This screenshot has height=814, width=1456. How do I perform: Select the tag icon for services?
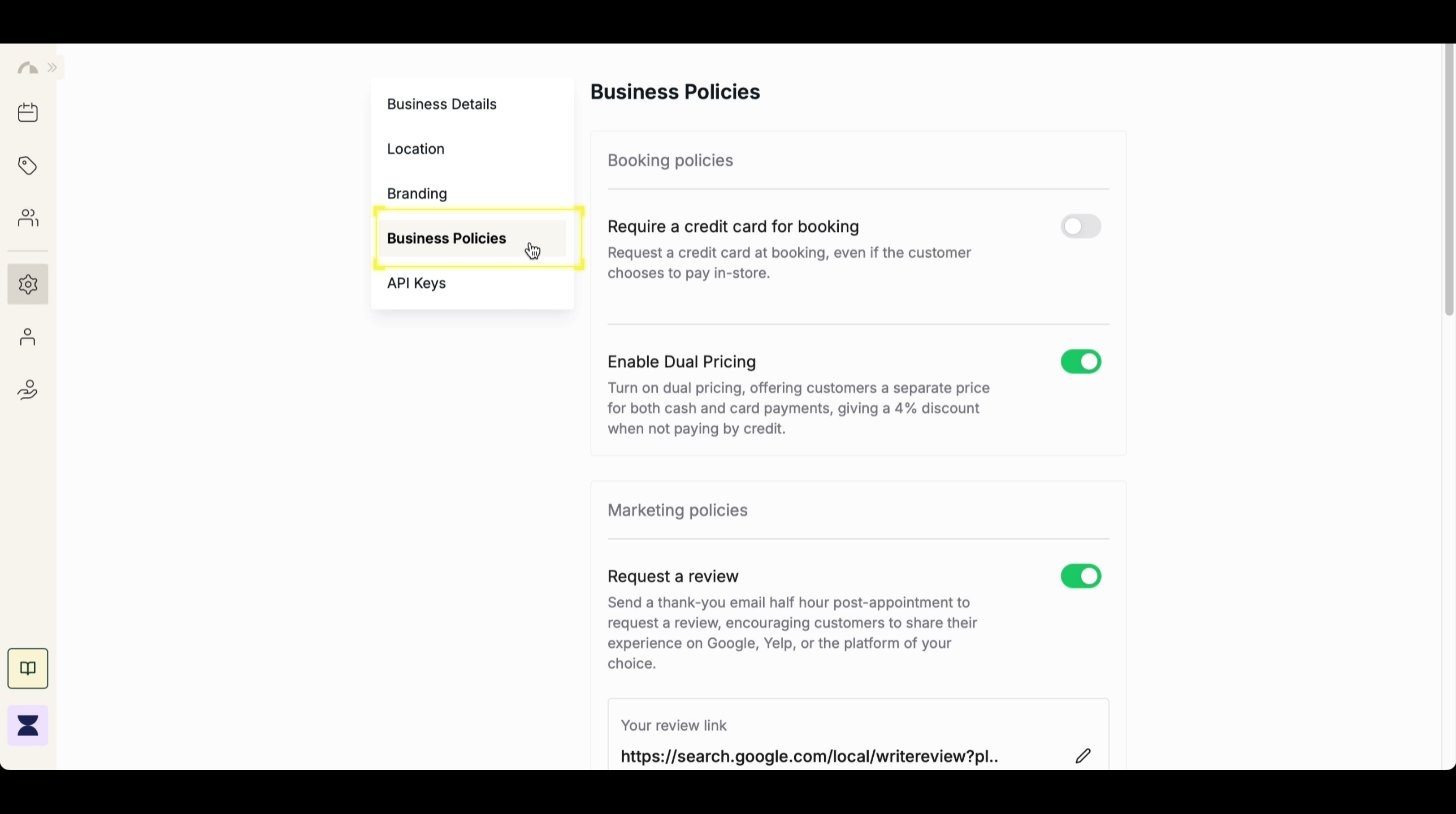[27, 166]
